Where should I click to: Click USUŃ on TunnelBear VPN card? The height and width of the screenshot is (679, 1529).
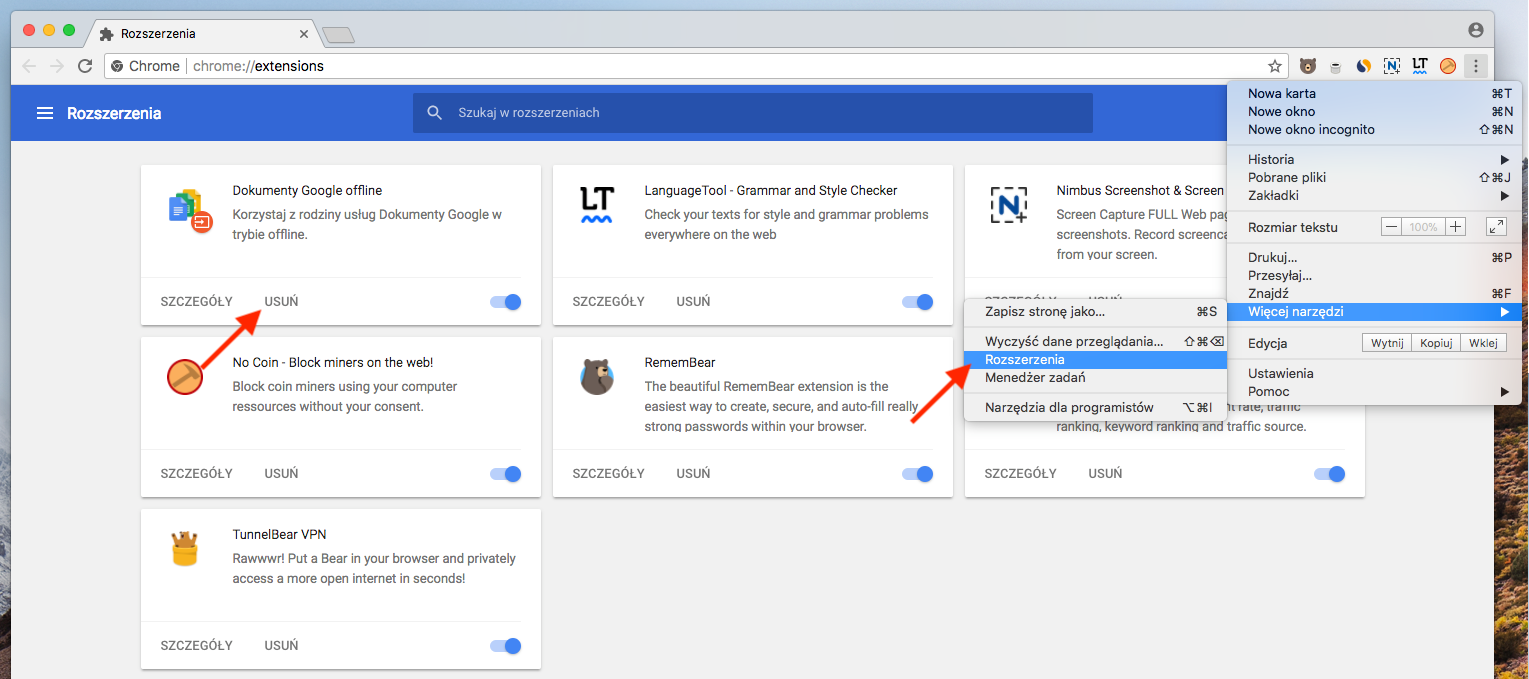click(281, 646)
